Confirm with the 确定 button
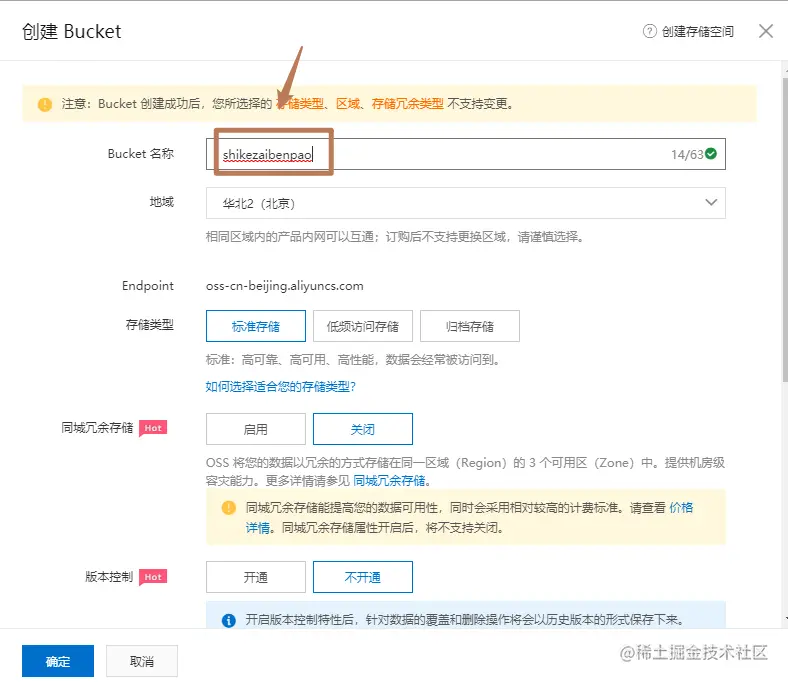788x682 pixels. (58, 661)
